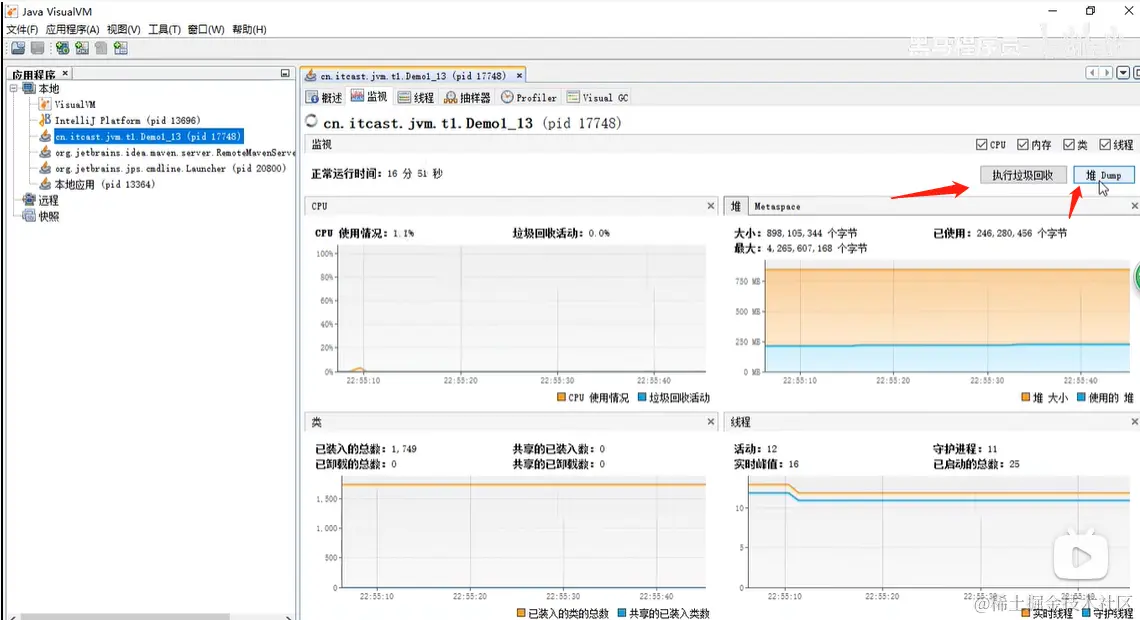The height and width of the screenshot is (620, 1140).
Task: Close the 线程 threads chart panel
Action: click(1134, 422)
